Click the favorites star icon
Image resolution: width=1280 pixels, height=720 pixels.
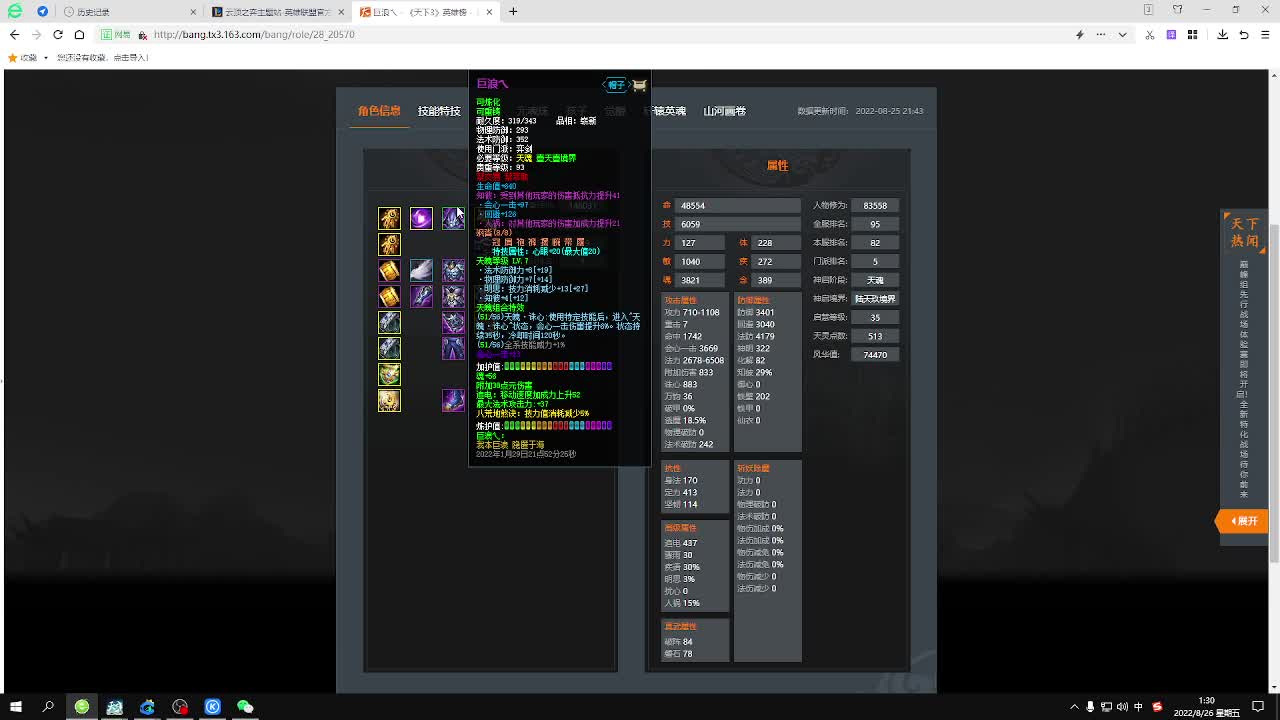[14, 58]
